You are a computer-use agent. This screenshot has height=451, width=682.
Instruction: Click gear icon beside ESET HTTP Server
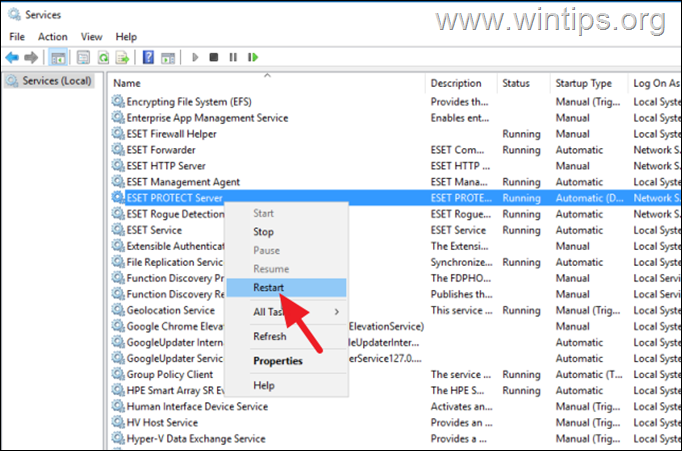point(118,166)
